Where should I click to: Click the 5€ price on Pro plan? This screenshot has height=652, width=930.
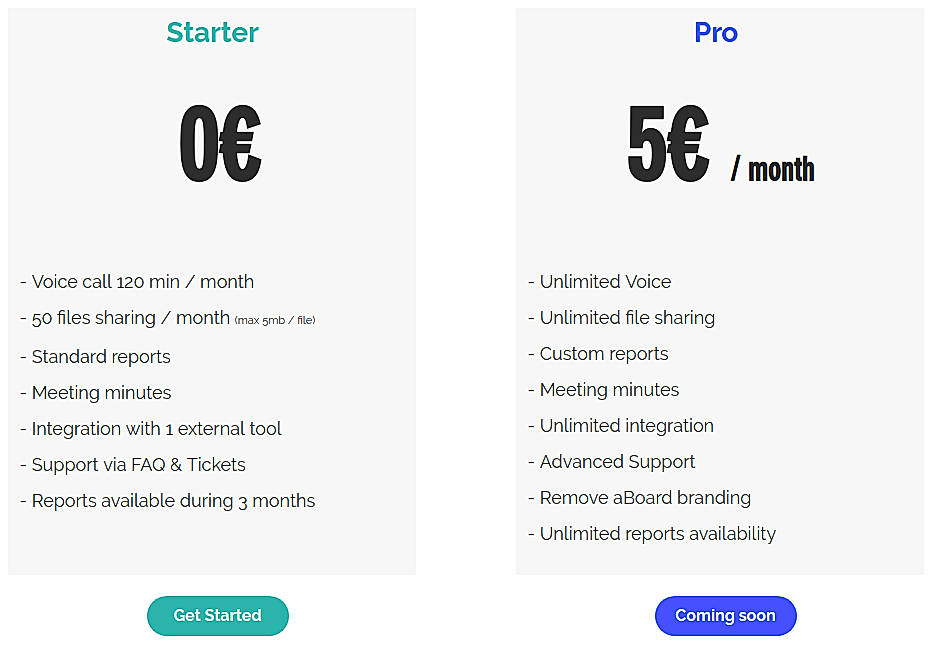click(668, 142)
